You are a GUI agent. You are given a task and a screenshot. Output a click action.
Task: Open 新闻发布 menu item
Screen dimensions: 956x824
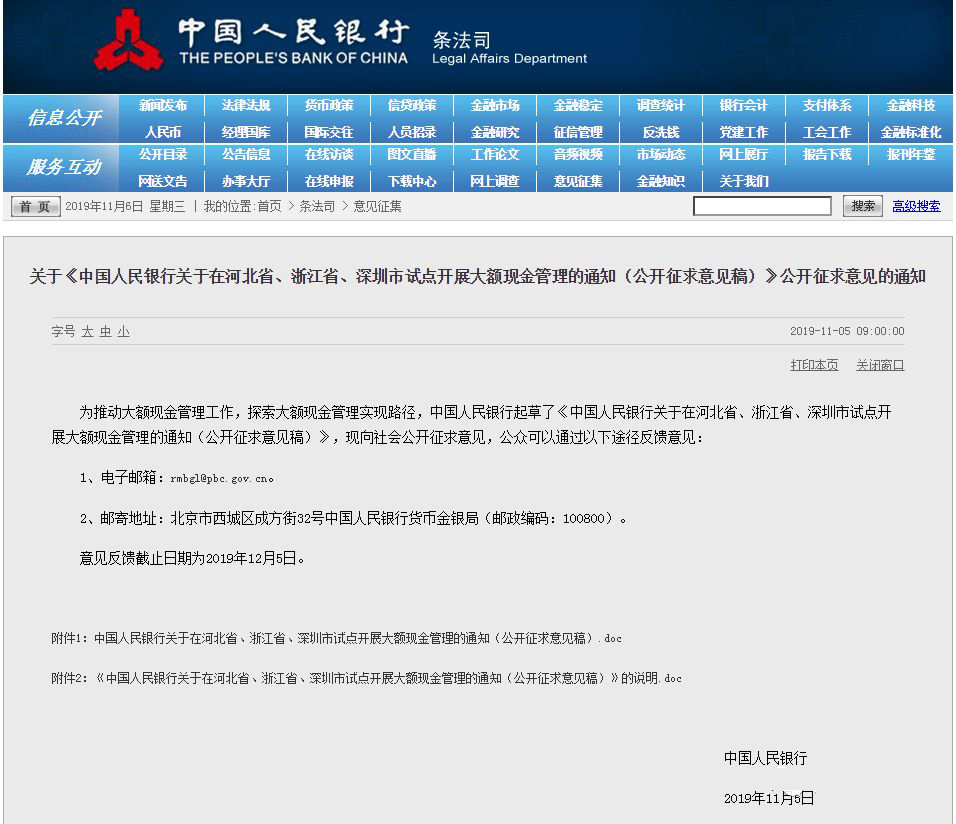pos(163,106)
